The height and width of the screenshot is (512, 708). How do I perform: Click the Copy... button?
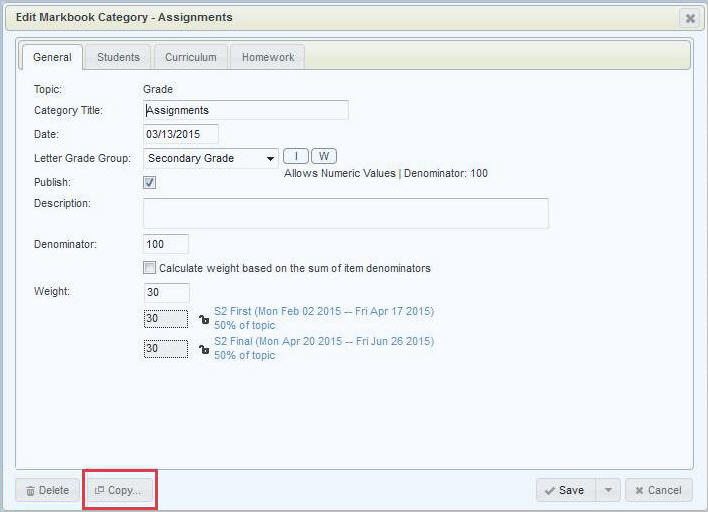pyautogui.click(x=118, y=490)
